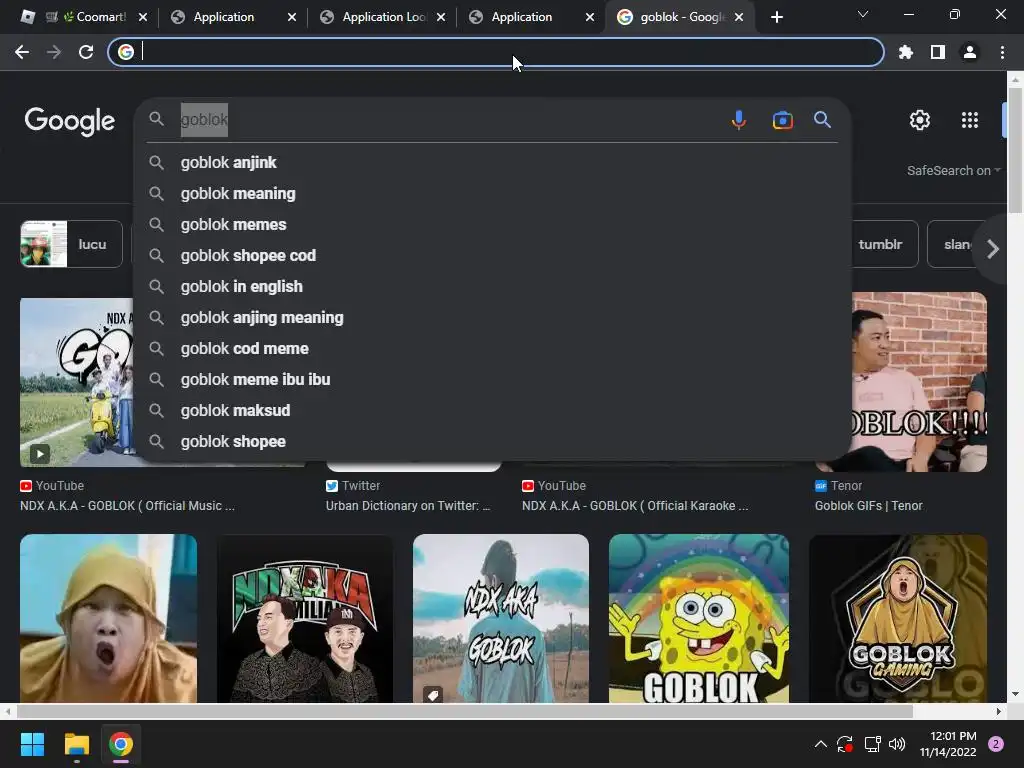Click the Chrome address bar
The height and width of the screenshot is (768, 1024).
[x=496, y=52]
